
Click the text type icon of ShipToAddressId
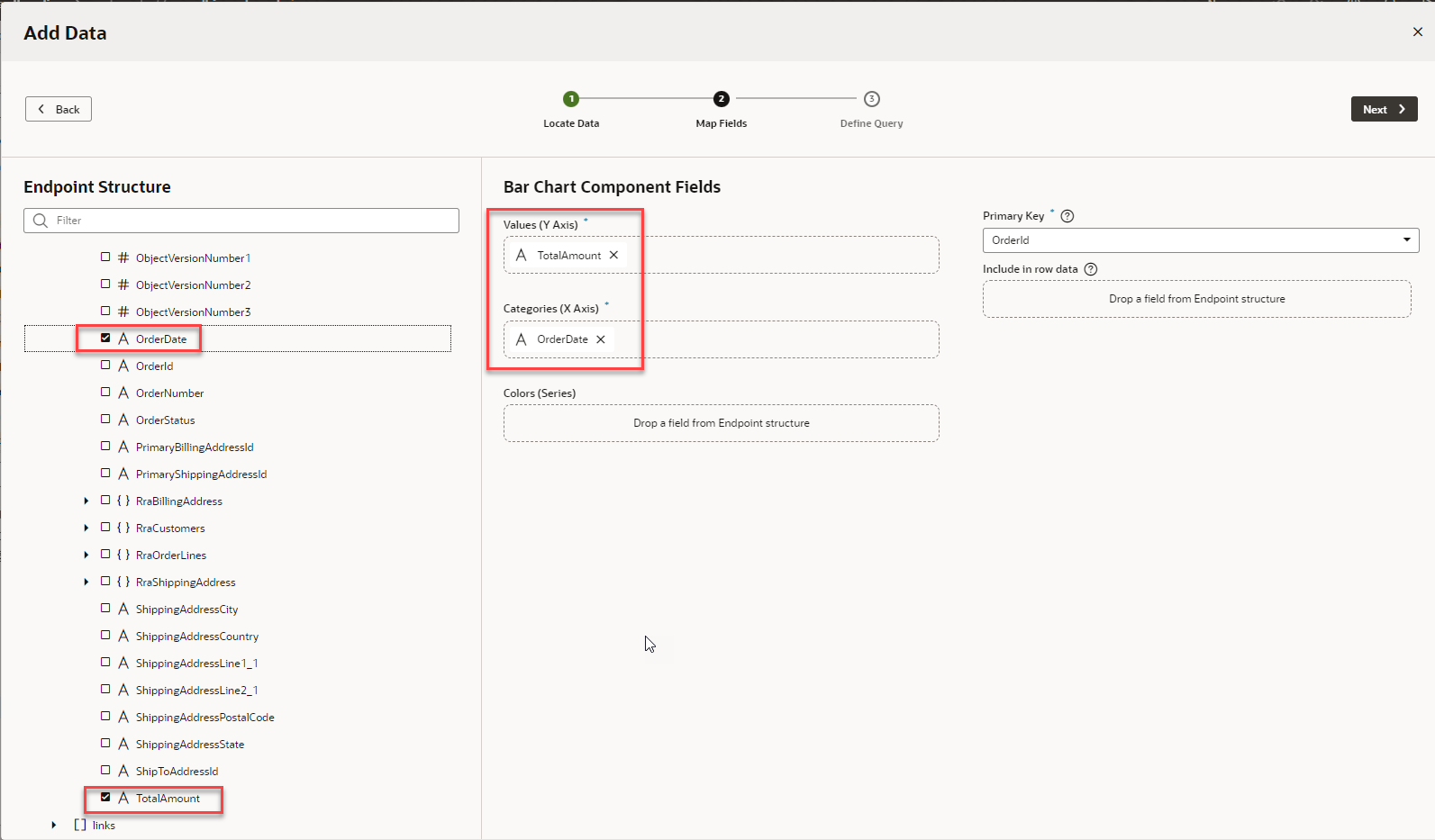coord(123,771)
